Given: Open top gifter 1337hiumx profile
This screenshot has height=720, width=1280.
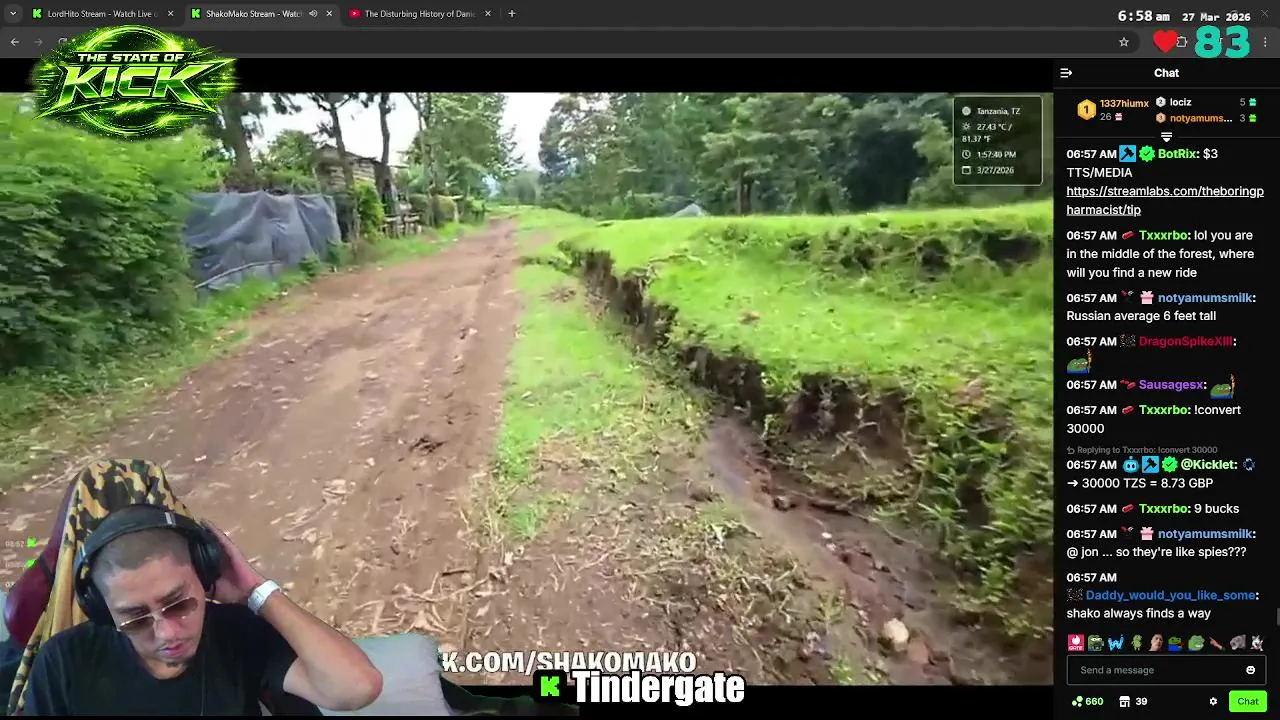Looking at the screenshot, I should coord(1124,103).
